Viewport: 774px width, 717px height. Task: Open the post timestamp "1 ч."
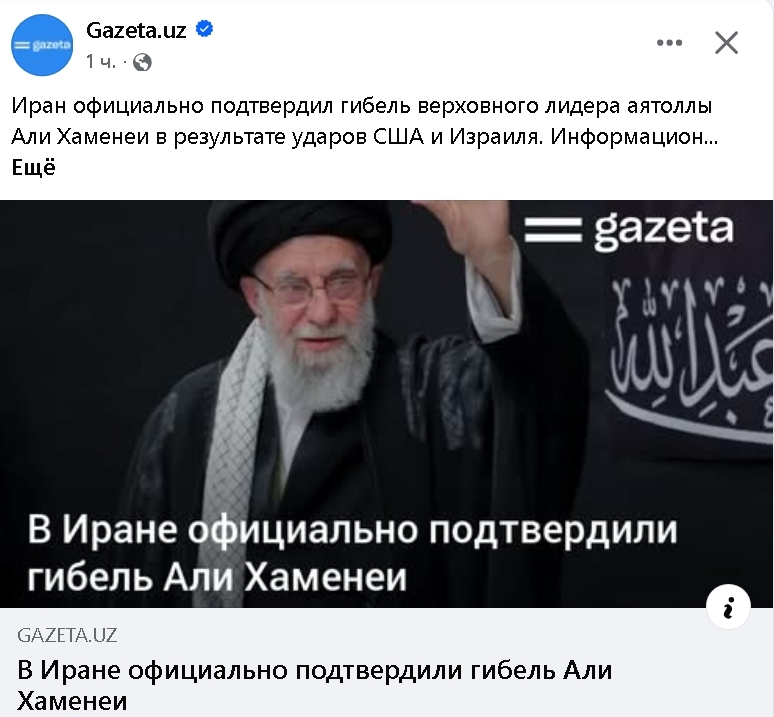[101, 62]
